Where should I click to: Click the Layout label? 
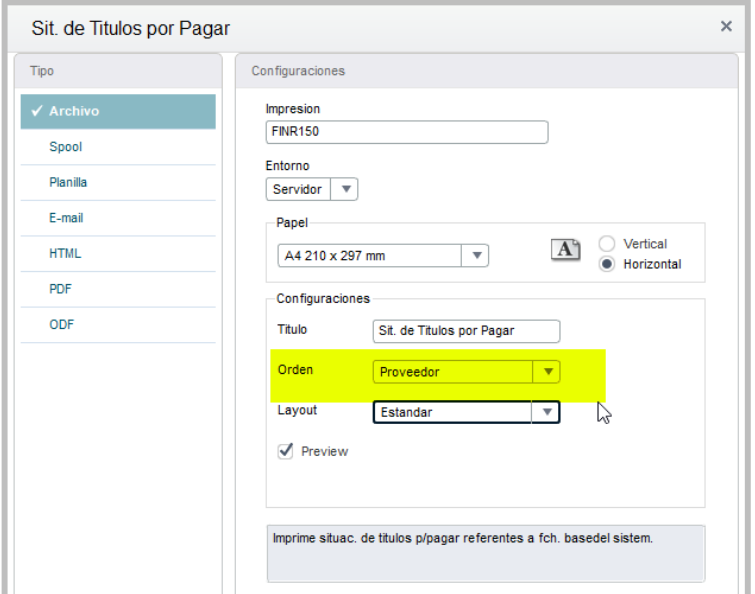297,410
